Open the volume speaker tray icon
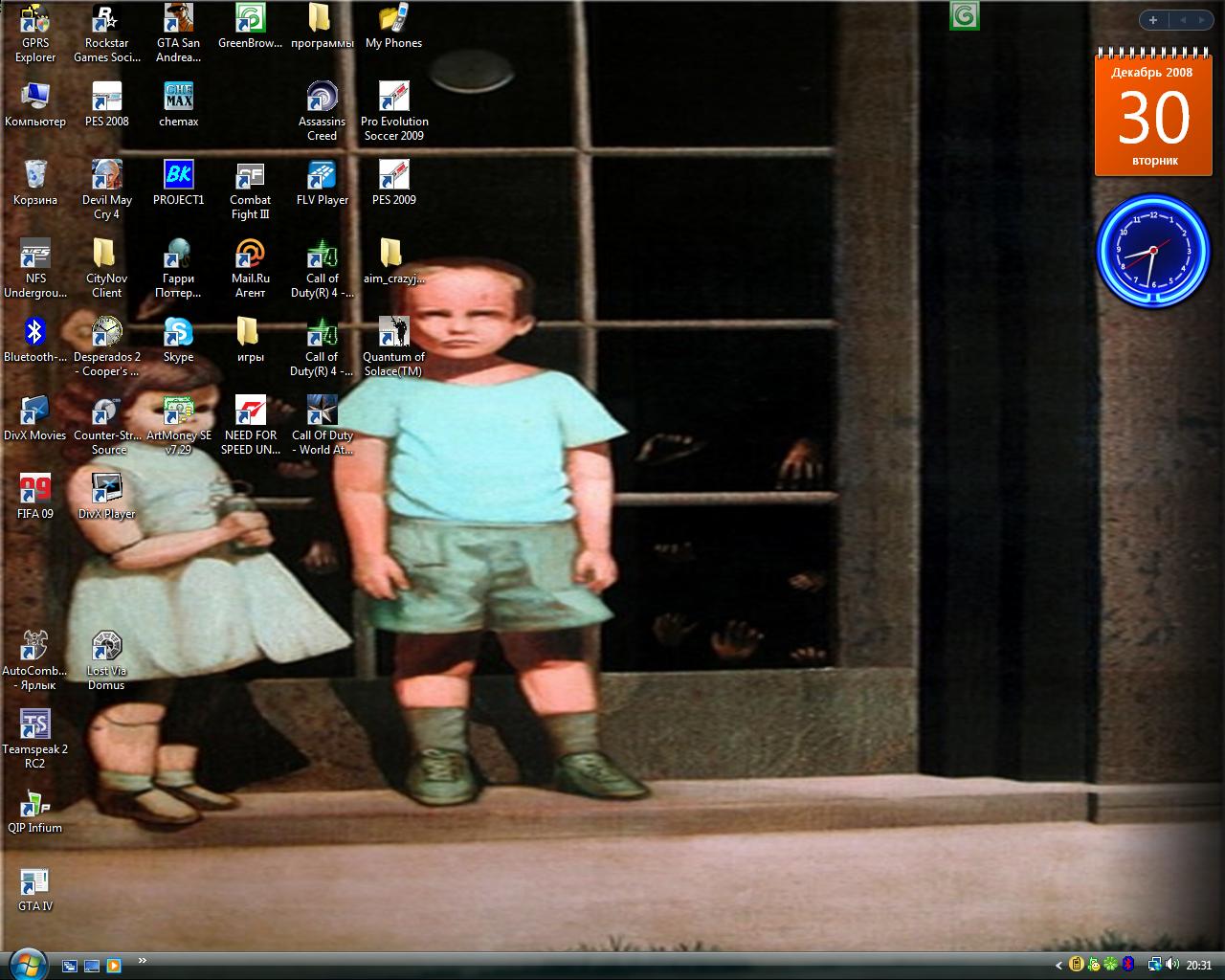Image resolution: width=1225 pixels, height=980 pixels. click(x=1172, y=965)
